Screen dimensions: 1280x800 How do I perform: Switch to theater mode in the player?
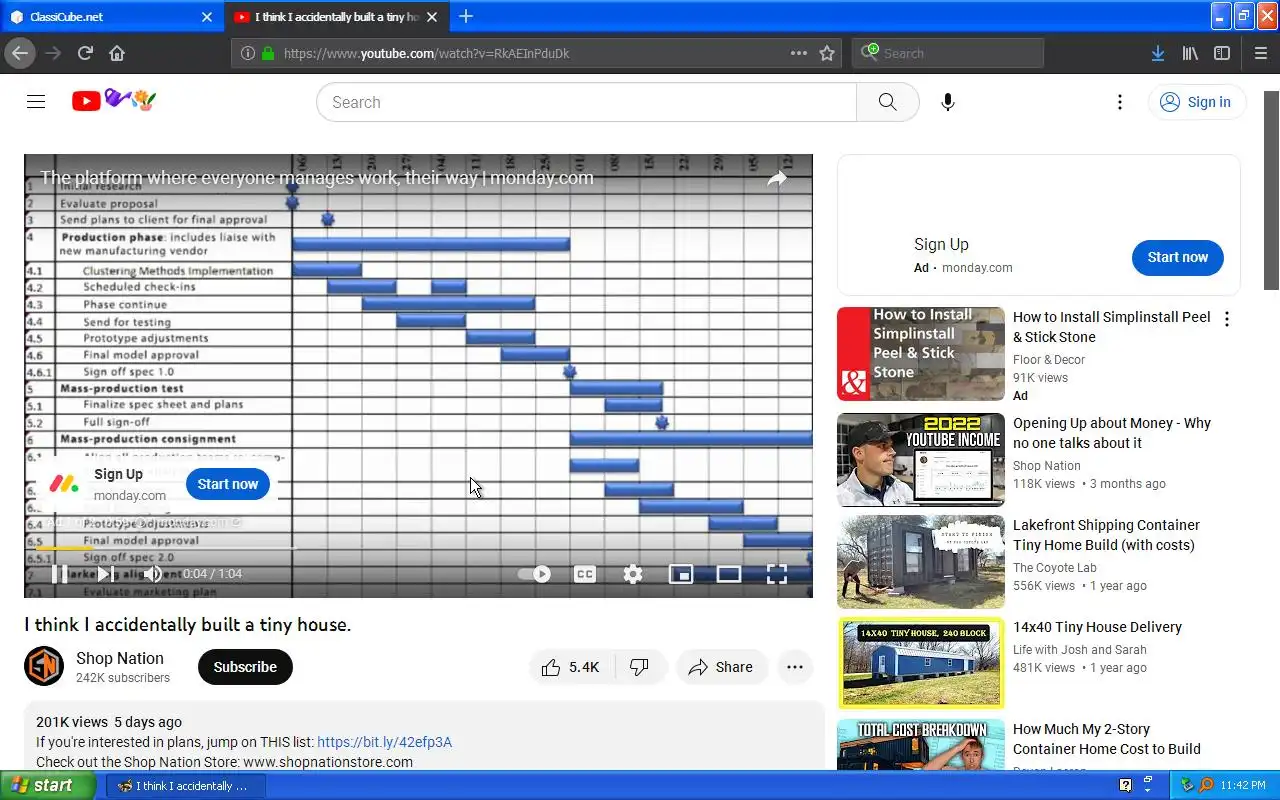pos(729,574)
